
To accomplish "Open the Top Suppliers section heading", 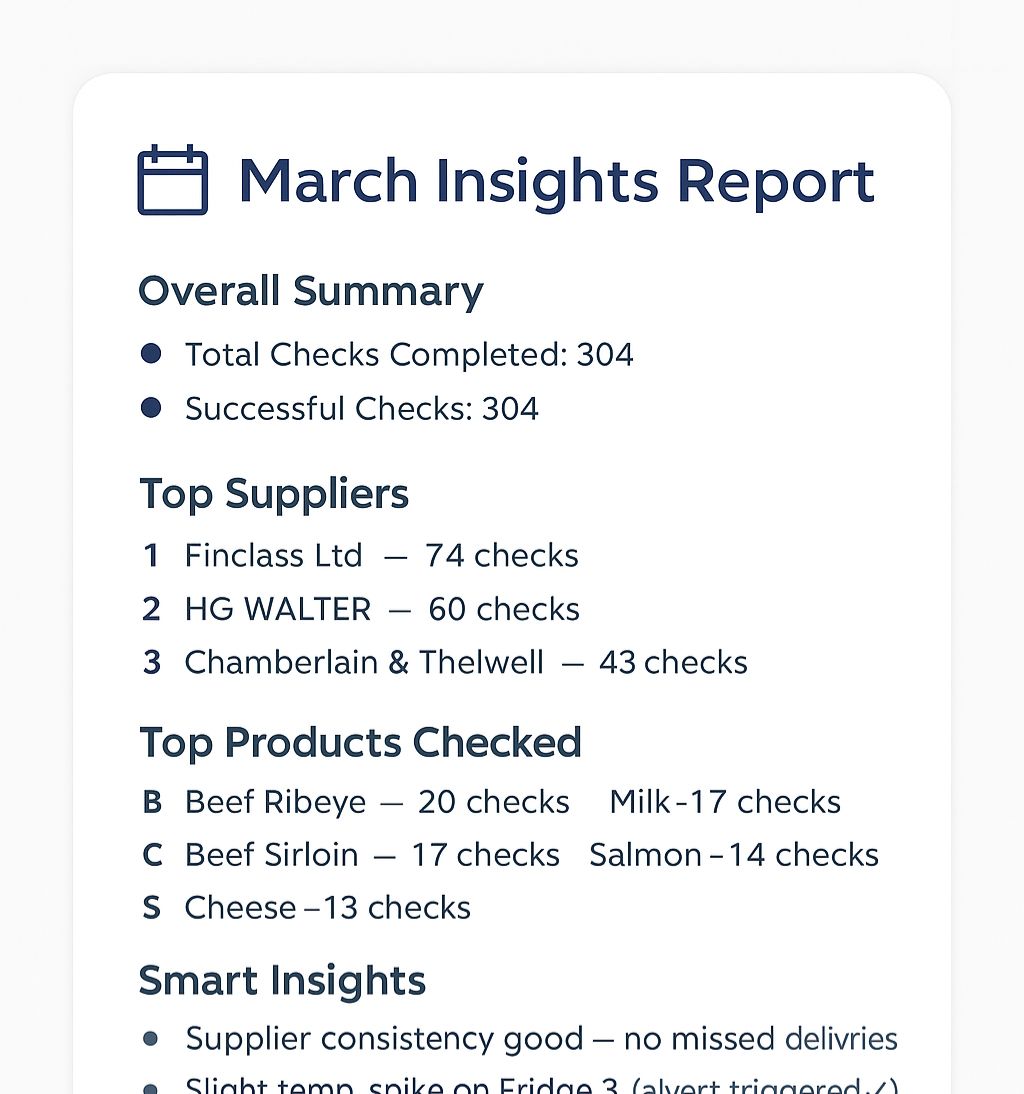I will click(x=273, y=496).
